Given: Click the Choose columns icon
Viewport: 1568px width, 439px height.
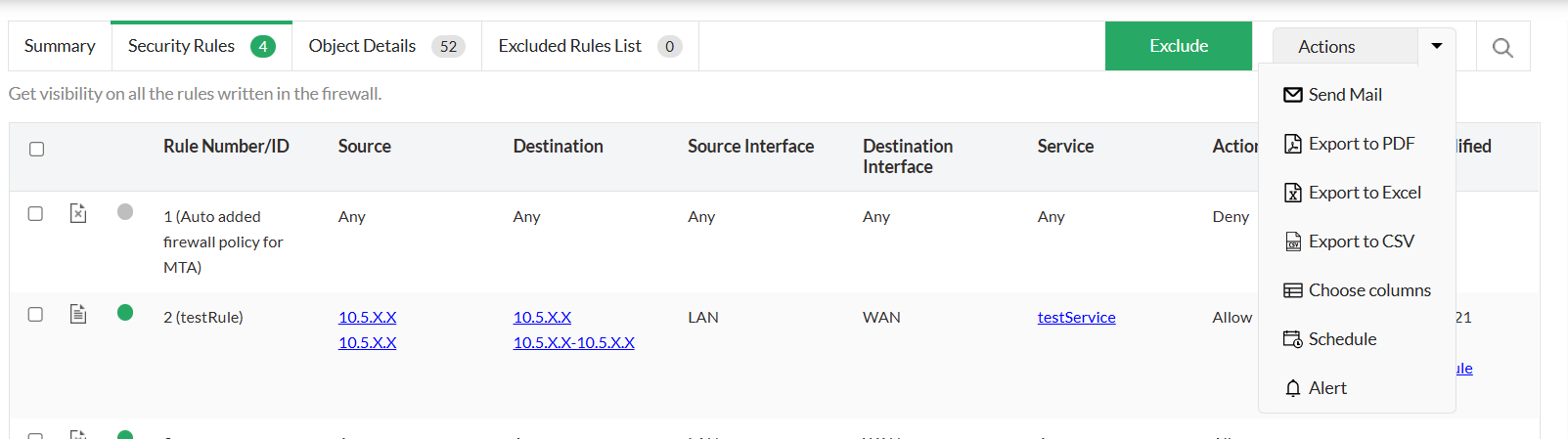Looking at the screenshot, I should (x=1293, y=290).
